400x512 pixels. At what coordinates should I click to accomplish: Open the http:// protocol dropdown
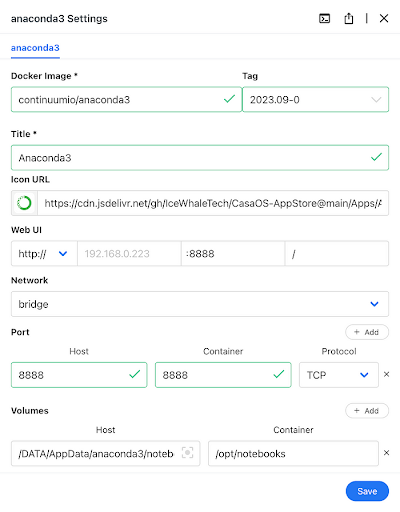(x=44, y=254)
